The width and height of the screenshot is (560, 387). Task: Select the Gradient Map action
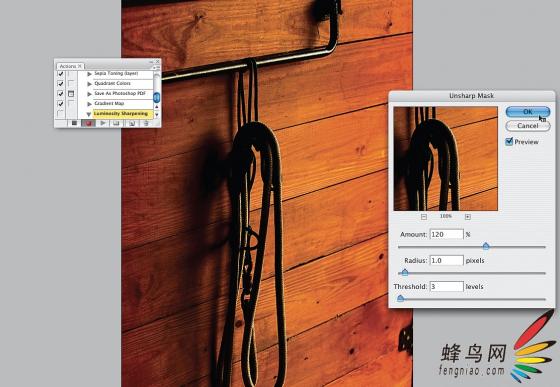[x=109, y=103]
